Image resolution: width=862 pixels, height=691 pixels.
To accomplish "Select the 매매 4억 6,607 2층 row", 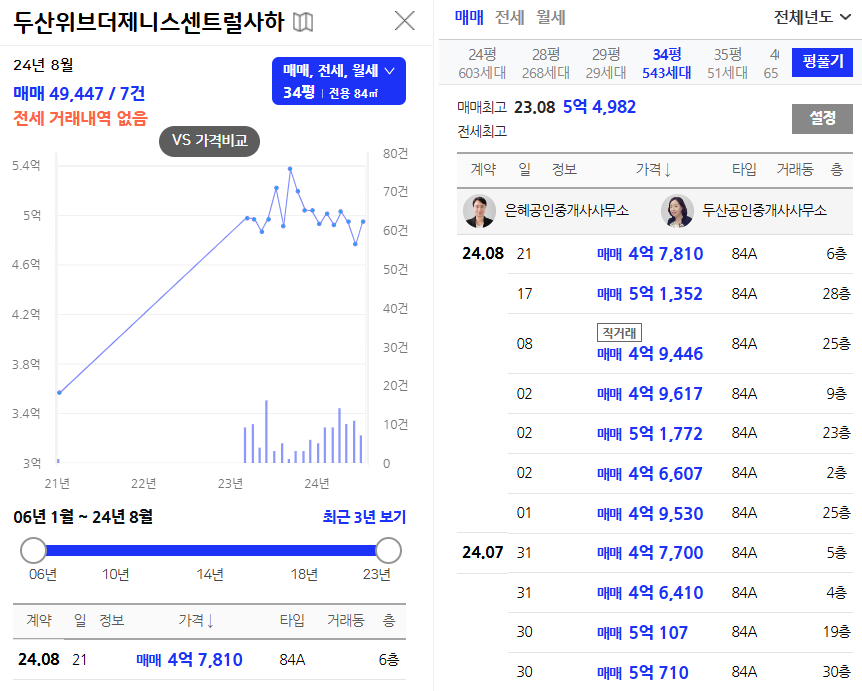I will tap(680, 474).
